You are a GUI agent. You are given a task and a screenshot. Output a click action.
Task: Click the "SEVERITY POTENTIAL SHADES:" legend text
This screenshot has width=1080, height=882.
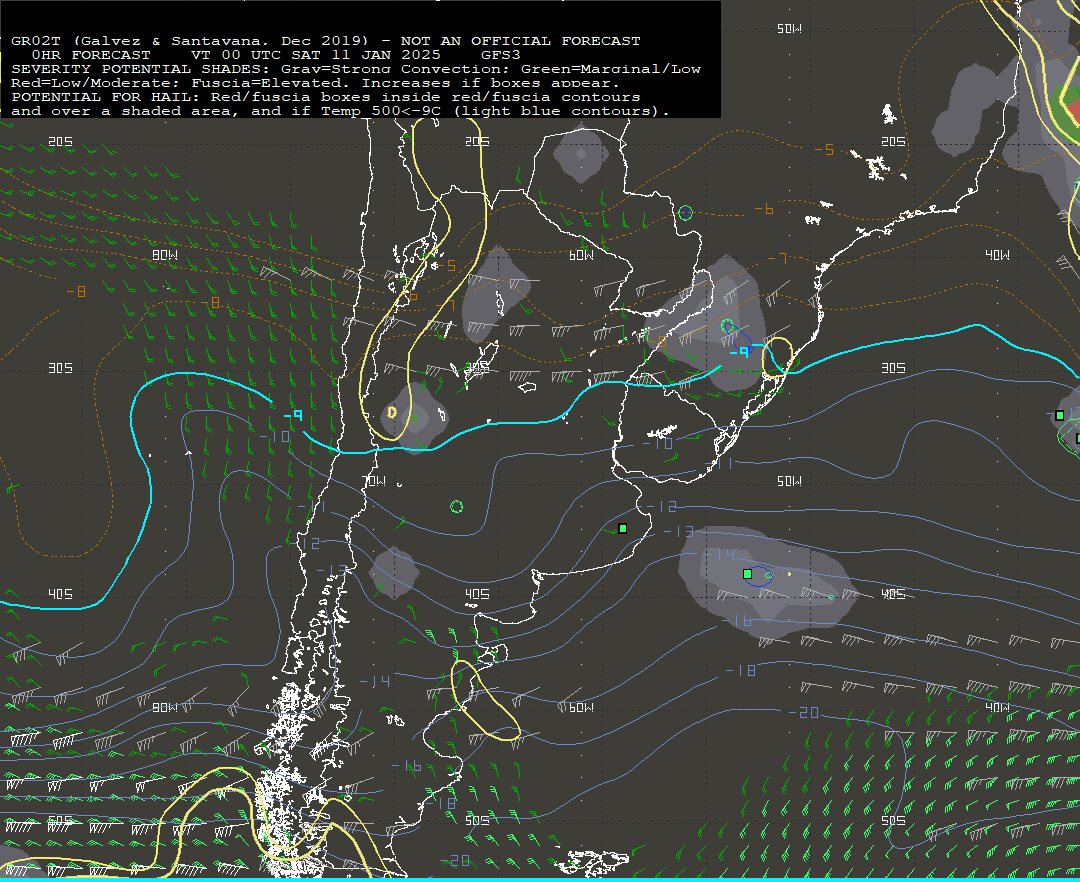coord(141,69)
